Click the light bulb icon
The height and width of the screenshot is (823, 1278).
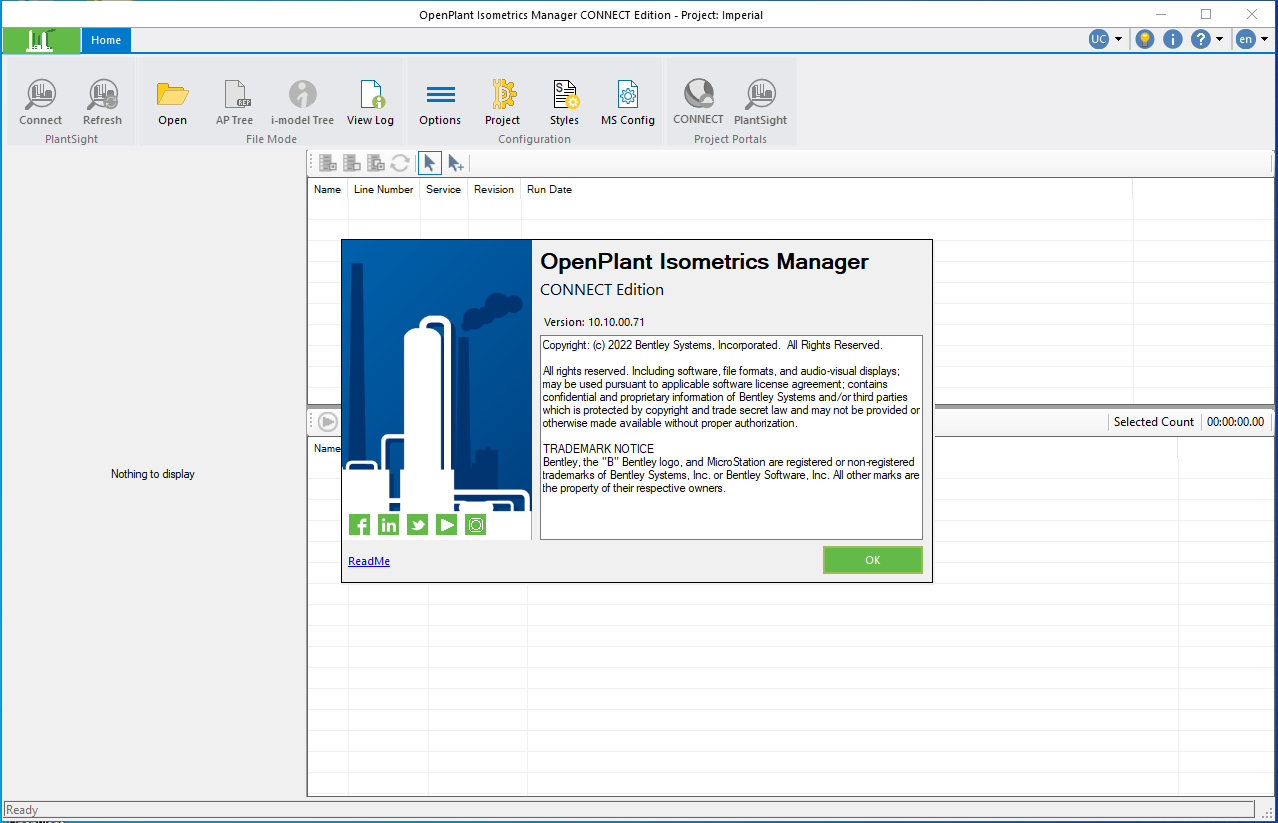point(1145,39)
